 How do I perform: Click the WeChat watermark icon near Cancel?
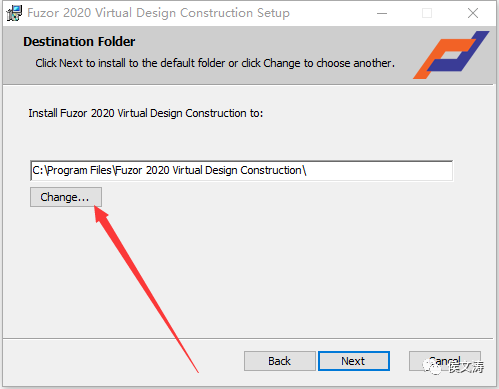click(x=432, y=367)
